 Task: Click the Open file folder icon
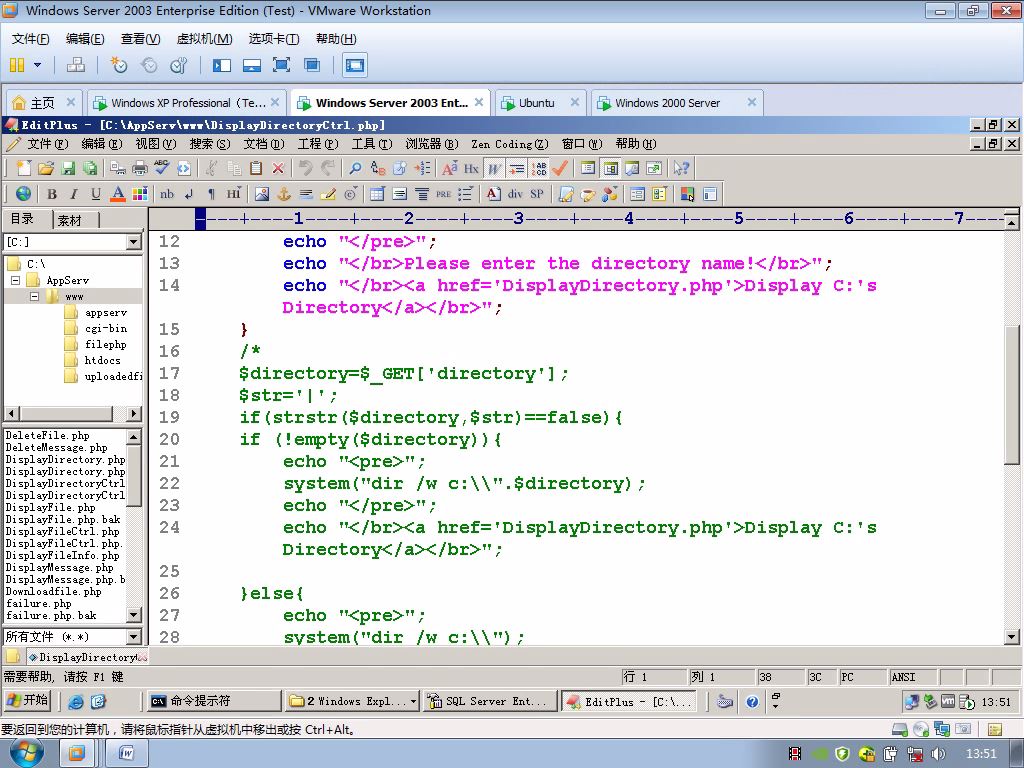coord(46,168)
